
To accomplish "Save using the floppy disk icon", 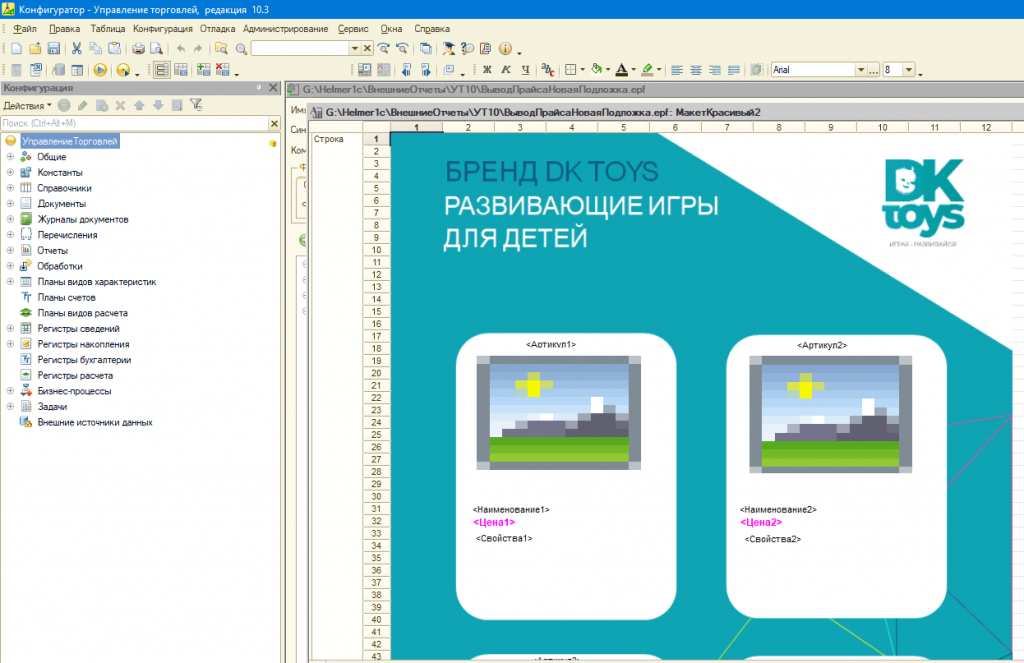I will (54, 48).
